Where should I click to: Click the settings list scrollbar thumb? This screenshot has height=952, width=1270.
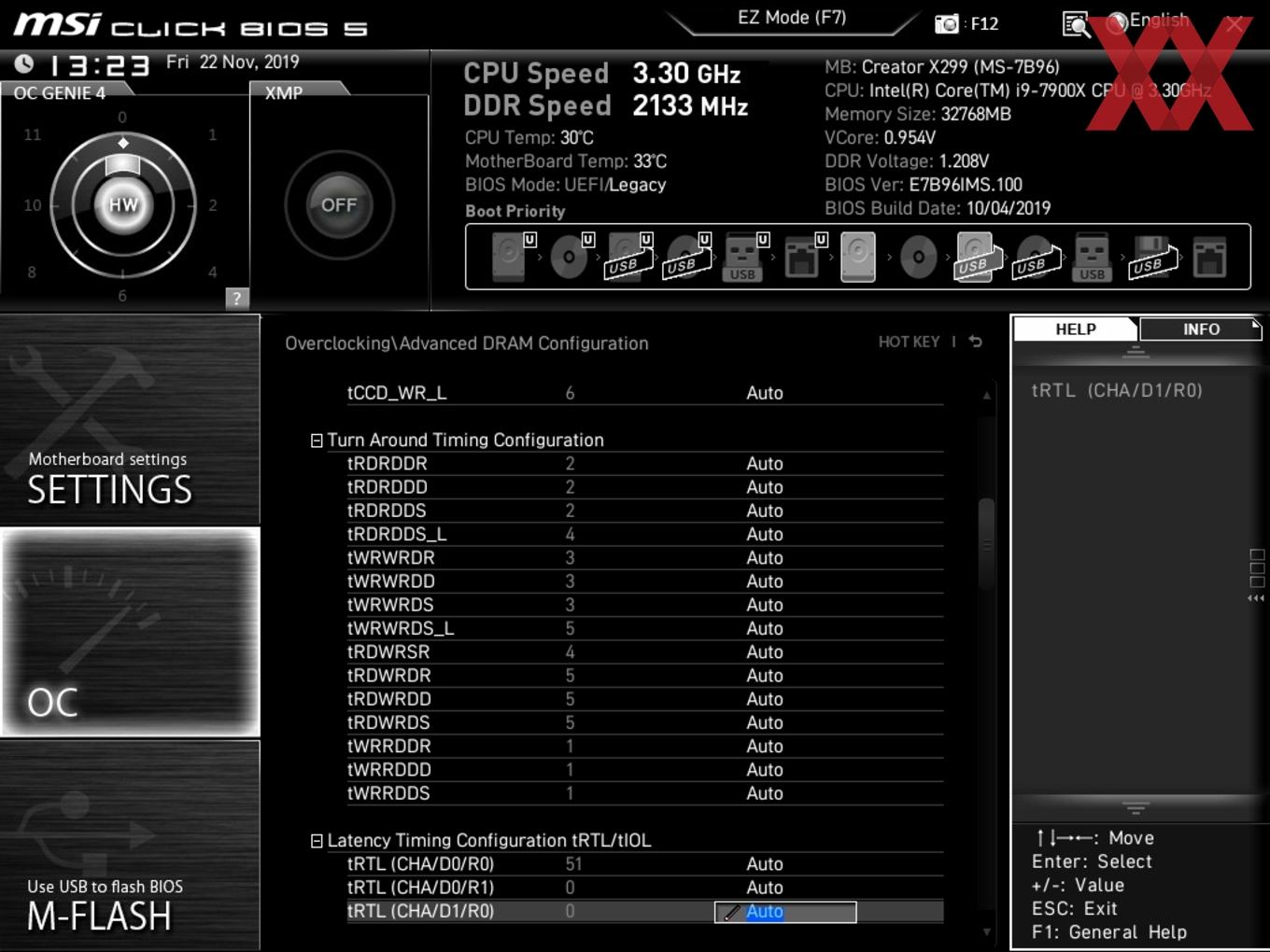[986, 544]
